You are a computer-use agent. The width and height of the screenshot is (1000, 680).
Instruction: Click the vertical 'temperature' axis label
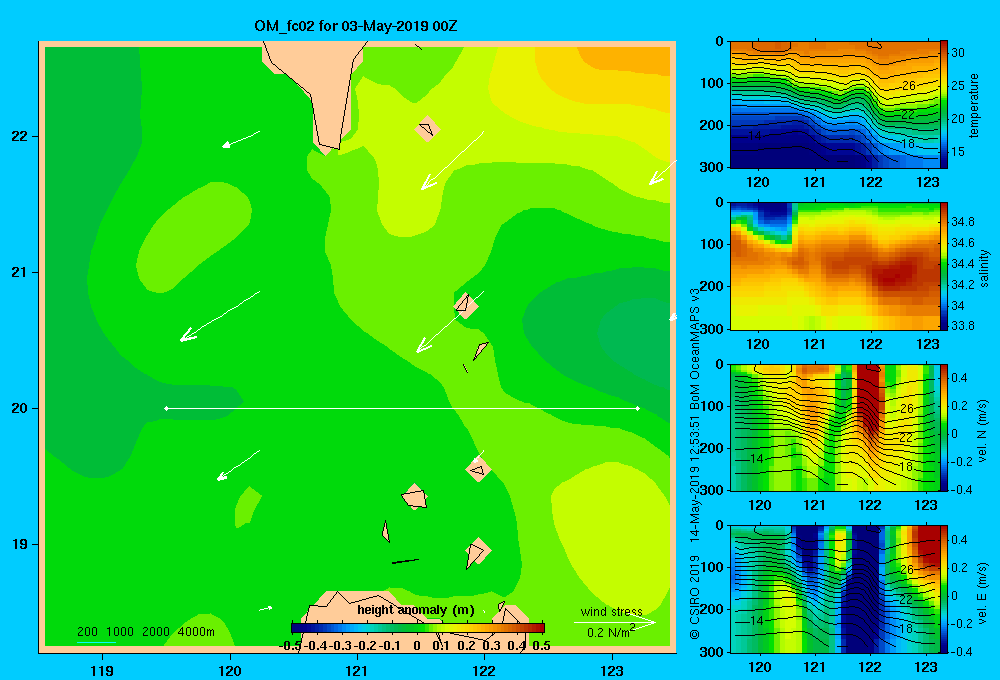point(974,105)
